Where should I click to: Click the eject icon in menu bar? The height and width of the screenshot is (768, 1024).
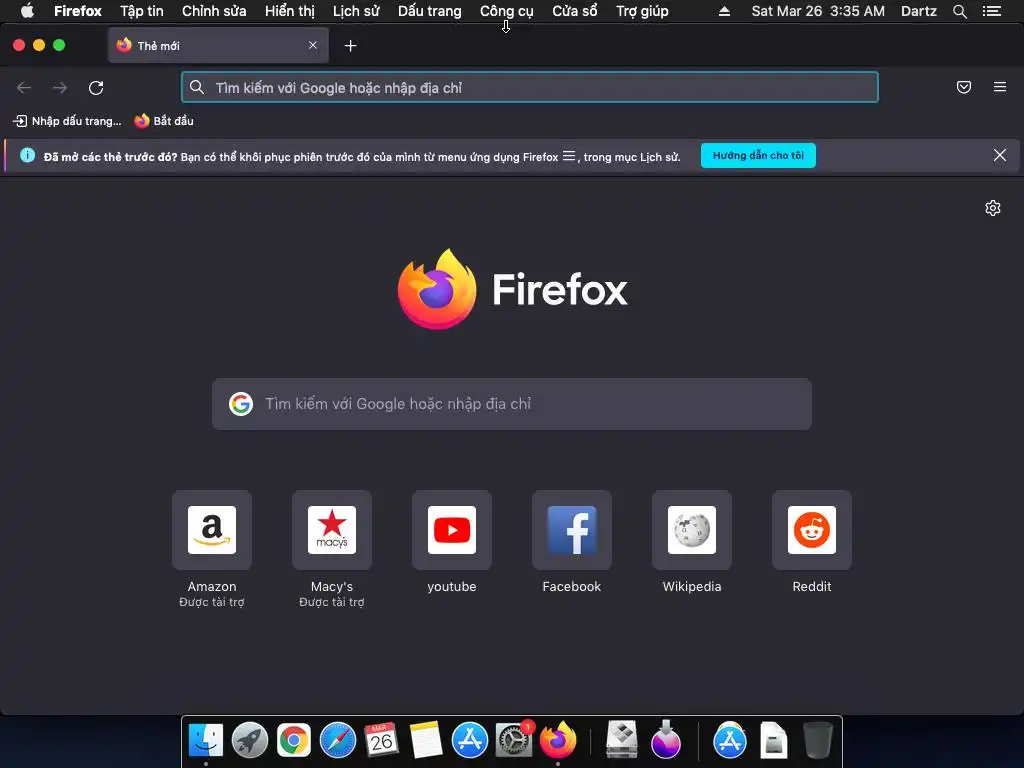coord(724,11)
